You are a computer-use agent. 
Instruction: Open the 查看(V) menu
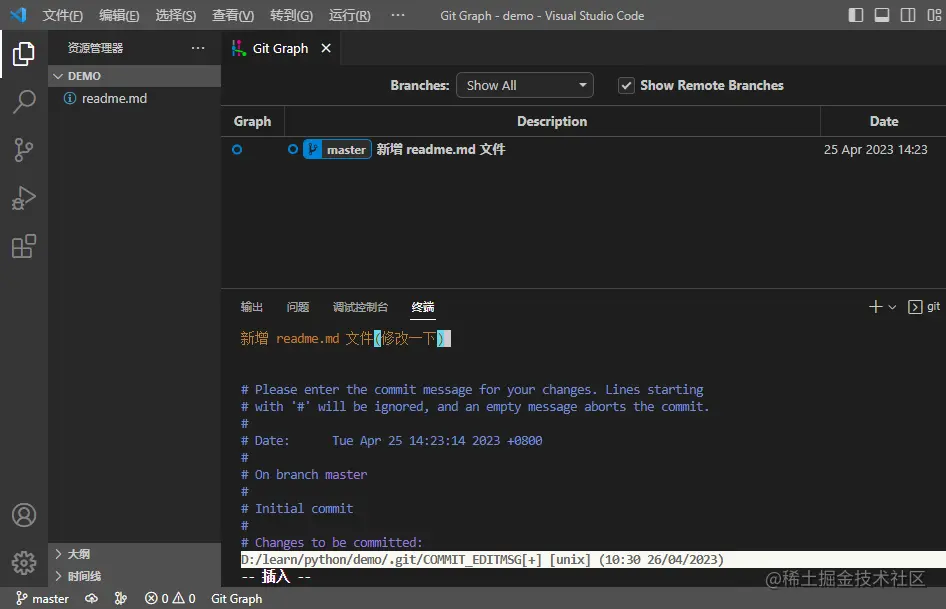(x=233, y=16)
